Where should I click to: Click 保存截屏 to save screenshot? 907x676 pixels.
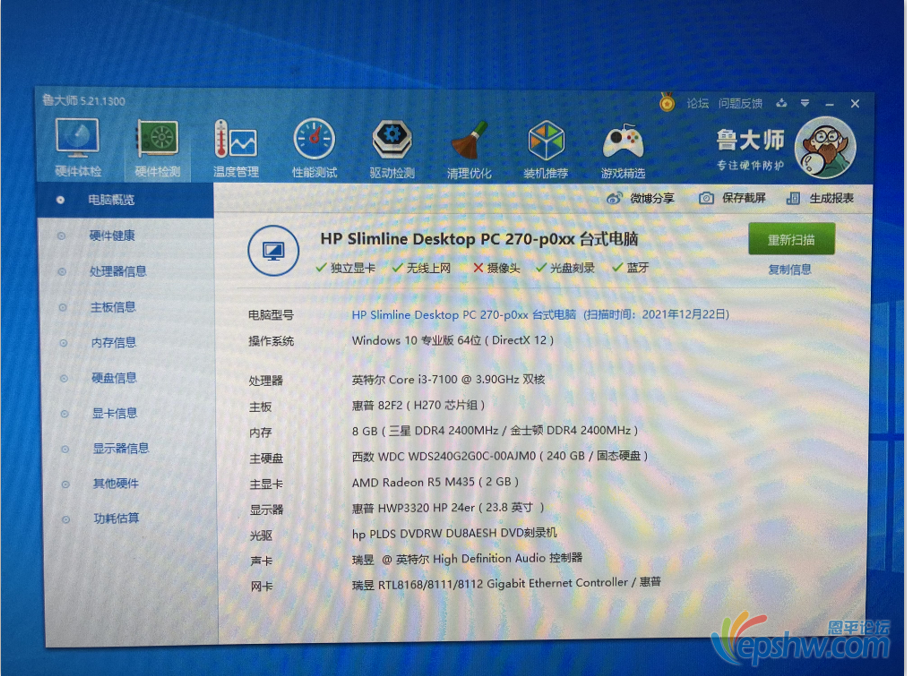pos(732,198)
